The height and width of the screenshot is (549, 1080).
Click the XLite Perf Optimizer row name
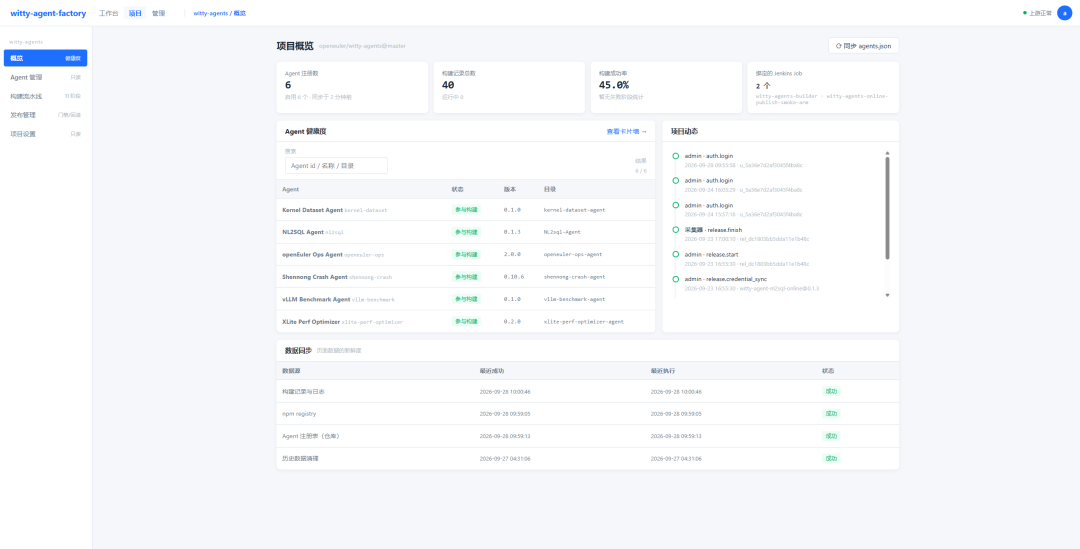pyautogui.click(x=311, y=322)
